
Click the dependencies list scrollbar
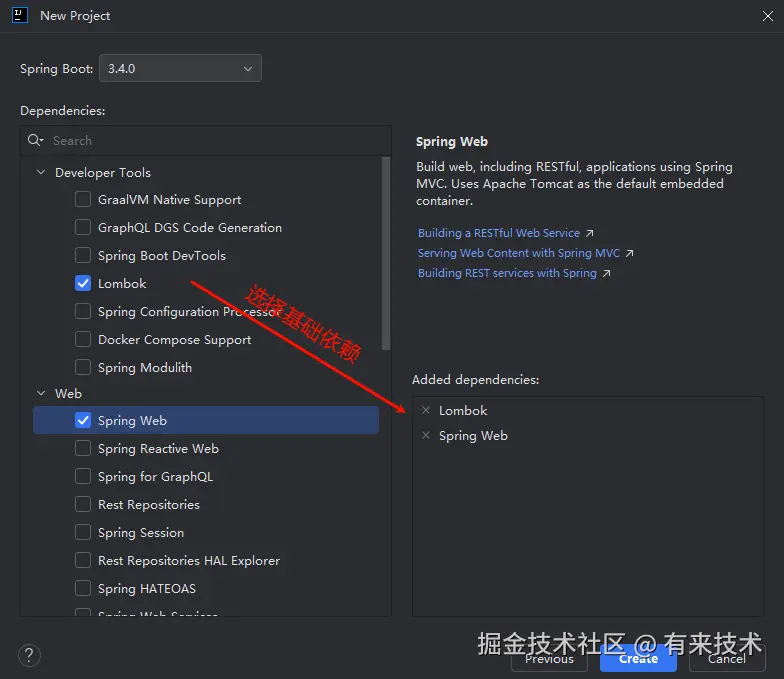click(386, 254)
